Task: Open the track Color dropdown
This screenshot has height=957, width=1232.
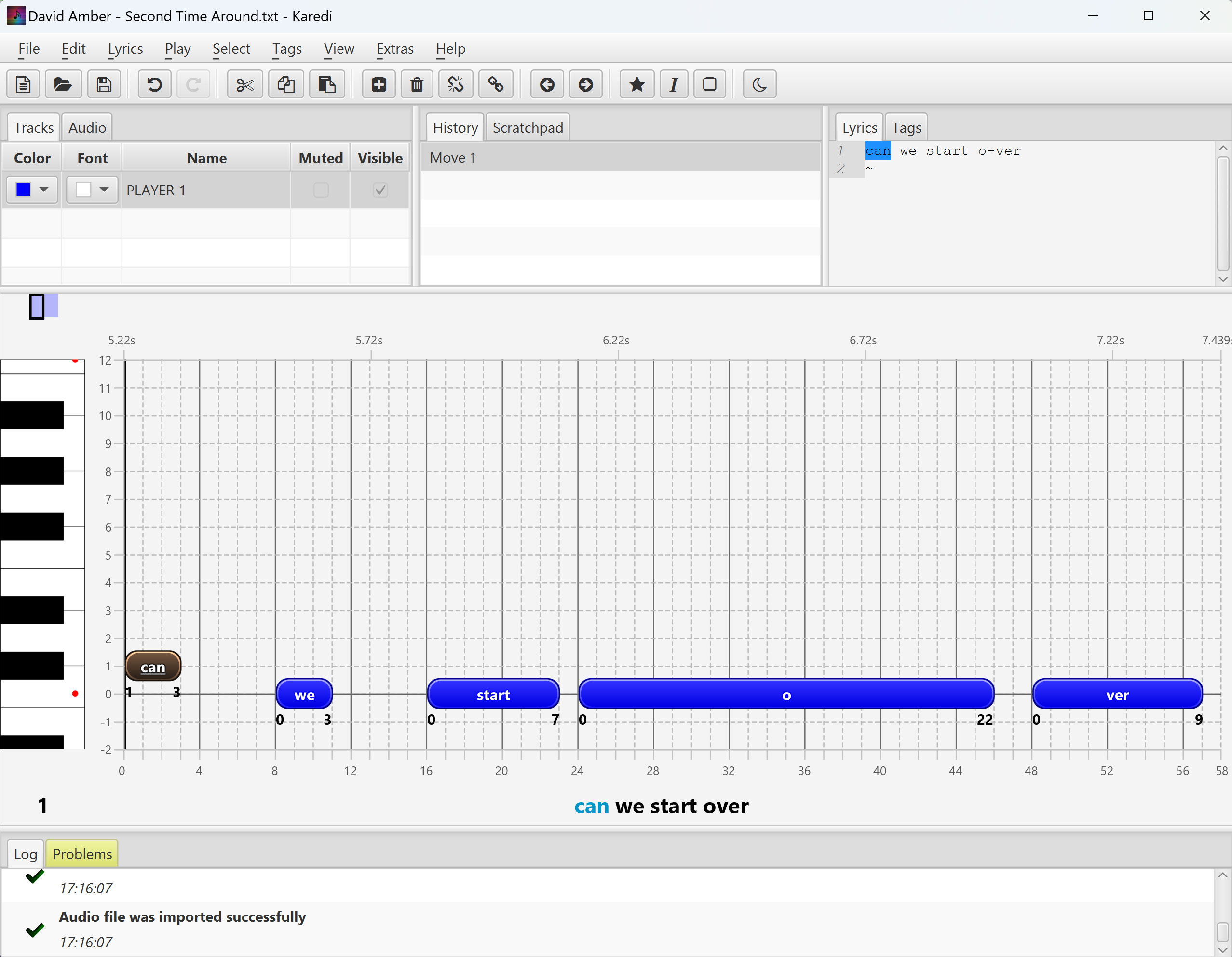Action: [x=44, y=190]
